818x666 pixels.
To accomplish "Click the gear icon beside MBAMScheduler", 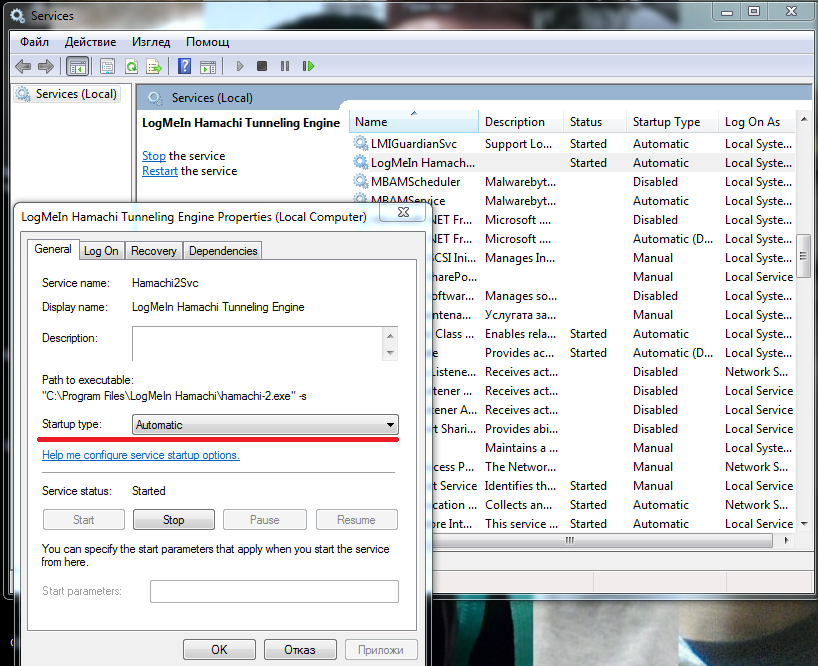I will (360, 181).
